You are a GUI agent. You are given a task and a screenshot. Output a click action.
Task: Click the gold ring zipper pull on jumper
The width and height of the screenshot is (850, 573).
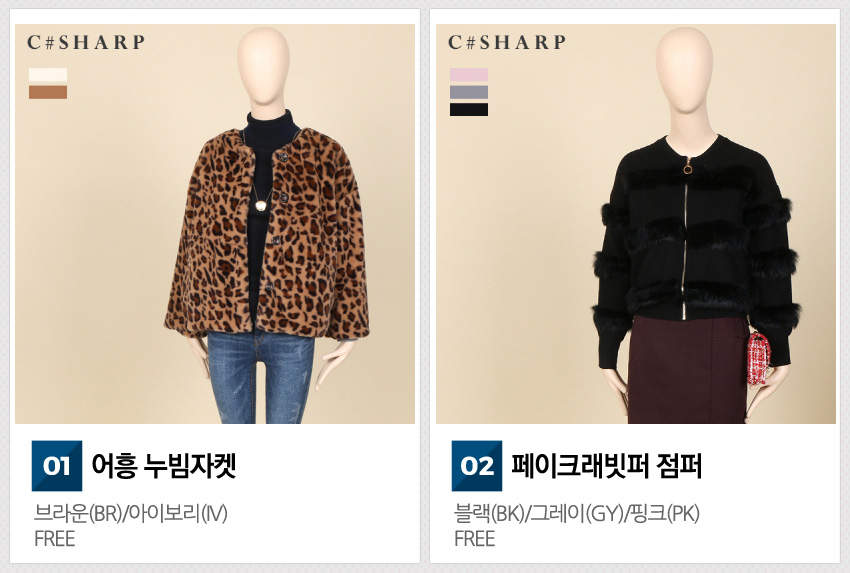(x=687, y=168)
